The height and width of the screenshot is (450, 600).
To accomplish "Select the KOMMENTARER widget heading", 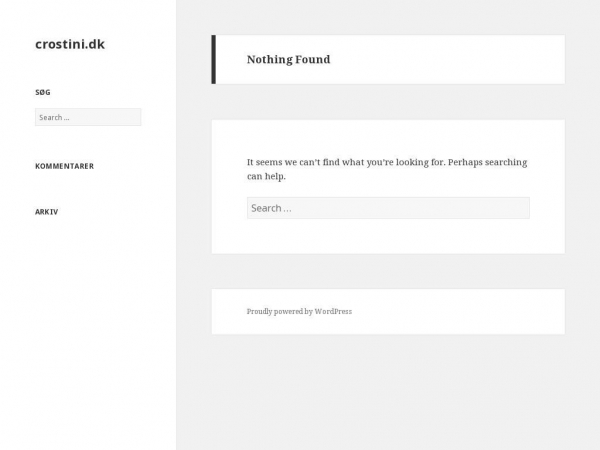I will tap(65, 166).
